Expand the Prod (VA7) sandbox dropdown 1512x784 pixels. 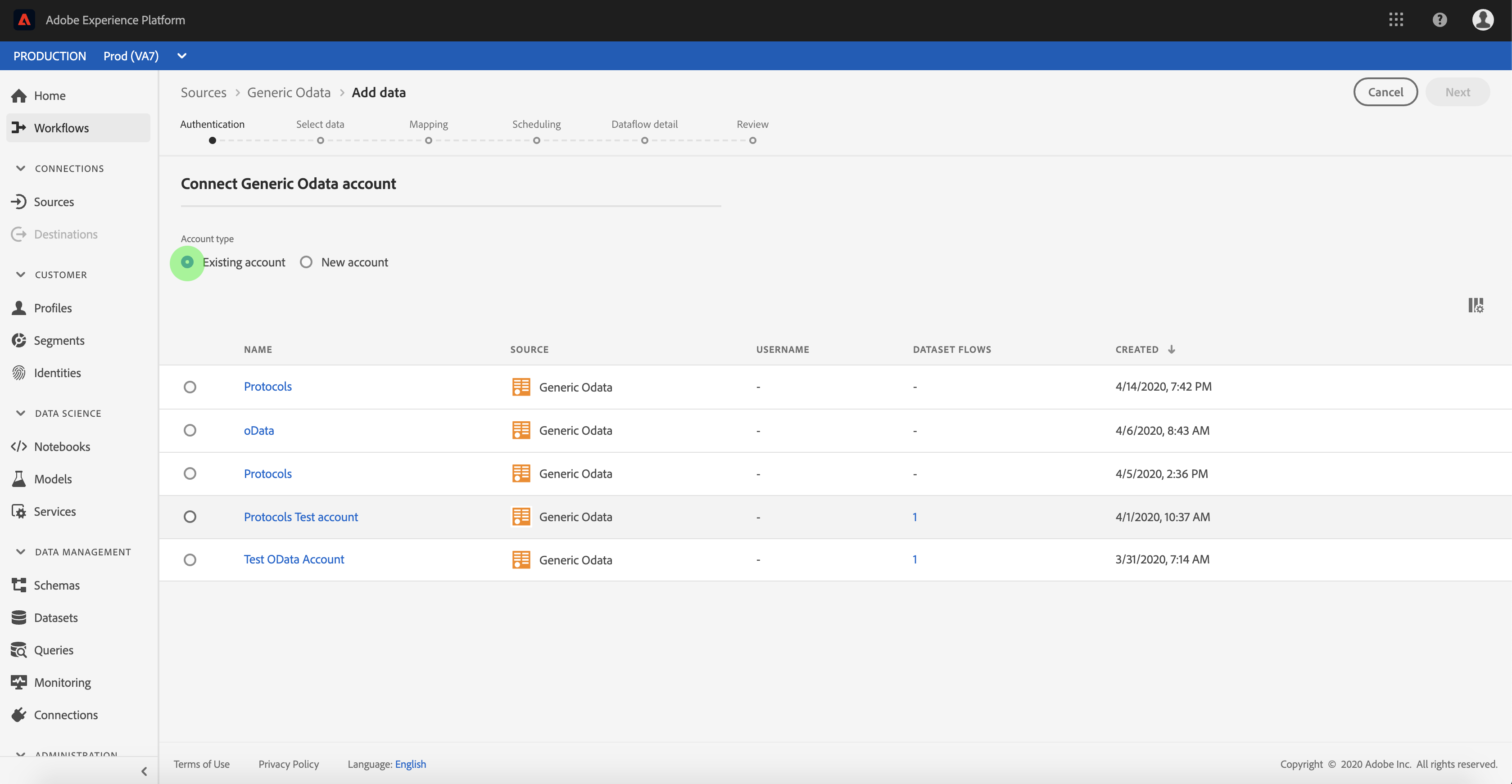[181, 56]
